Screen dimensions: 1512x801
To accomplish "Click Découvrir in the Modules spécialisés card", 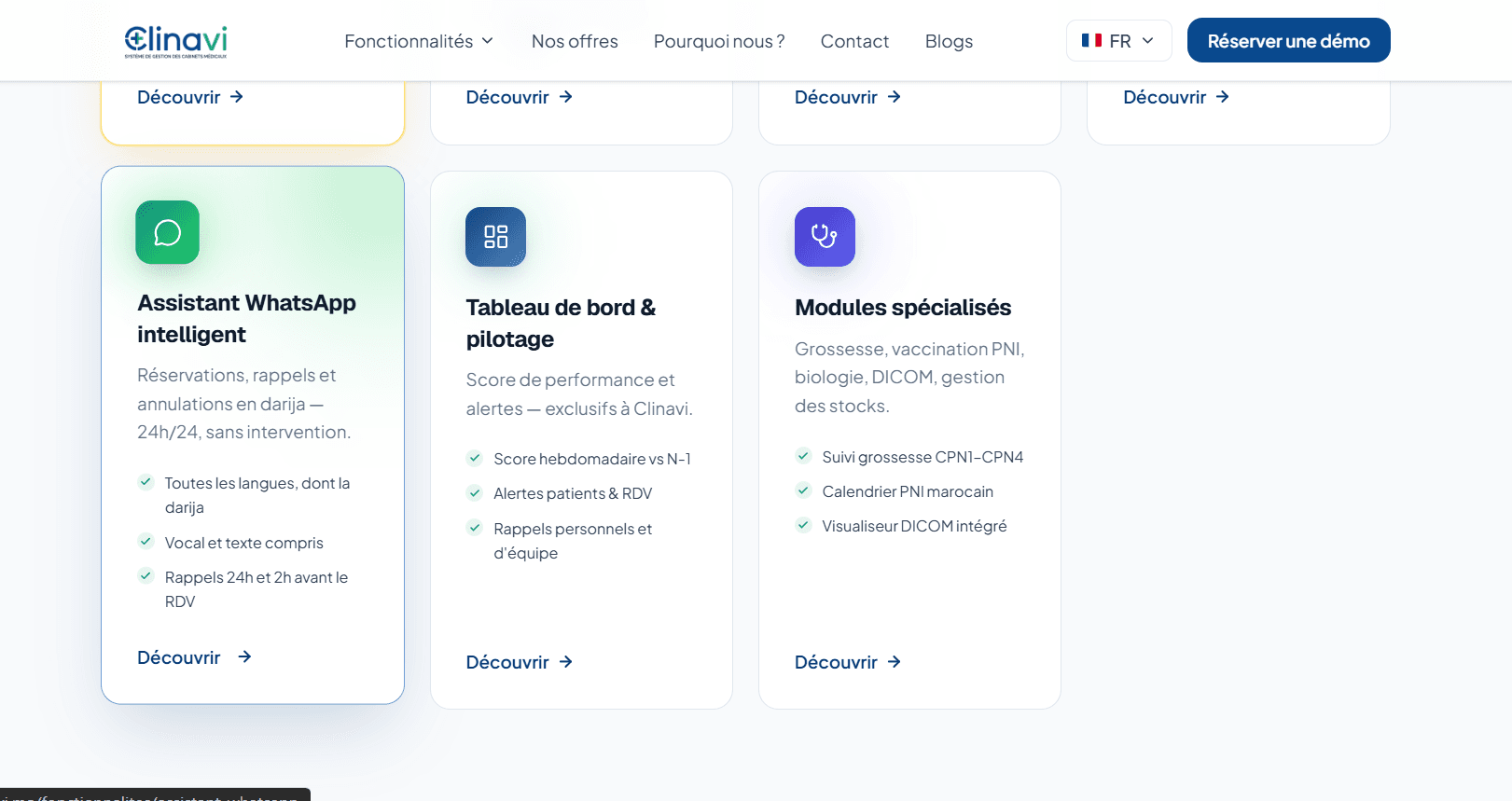I will [848, 662].
